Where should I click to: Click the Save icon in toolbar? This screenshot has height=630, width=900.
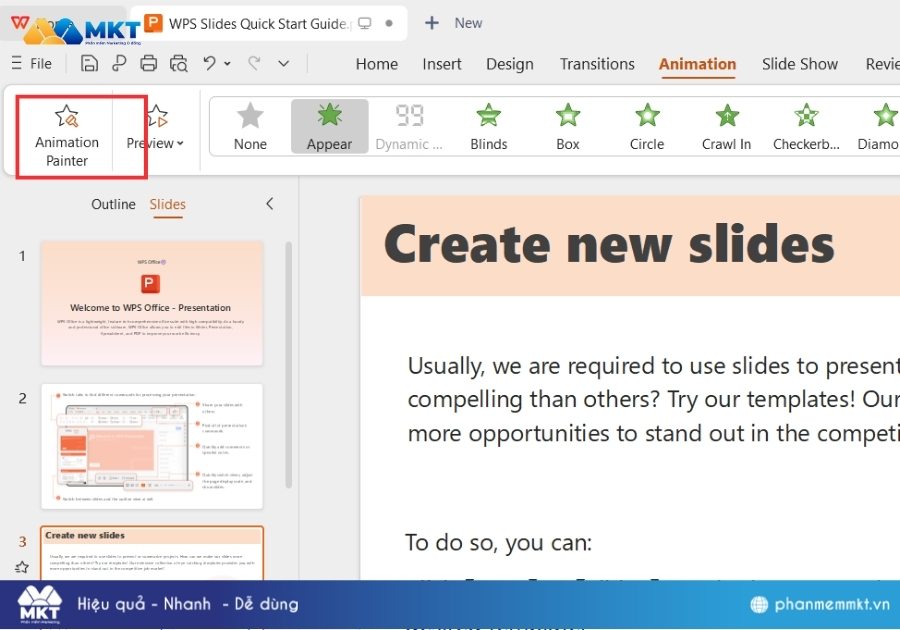pos(89,63)
